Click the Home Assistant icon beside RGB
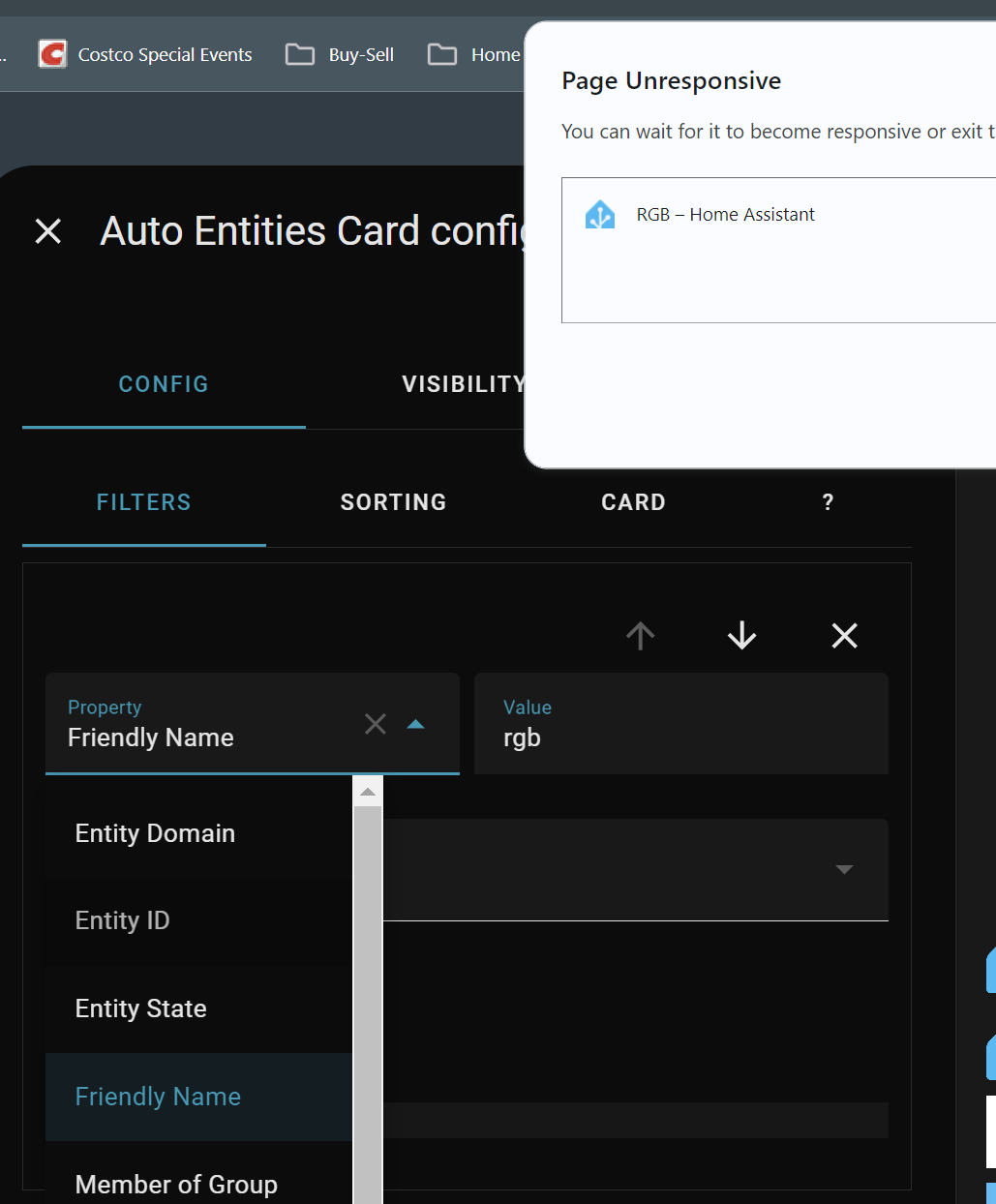 point(600,214)
